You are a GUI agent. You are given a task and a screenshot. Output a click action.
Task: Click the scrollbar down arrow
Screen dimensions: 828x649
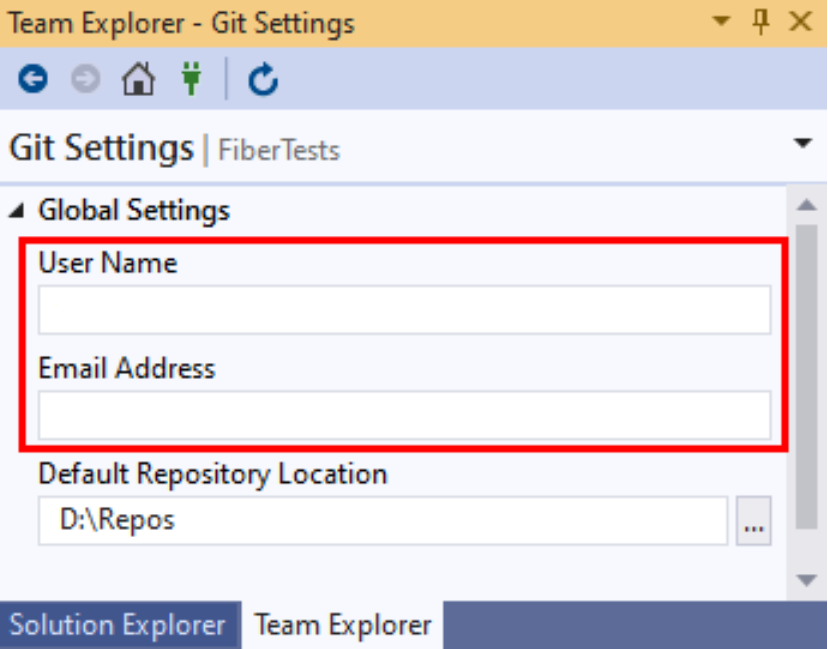pos(806,578)
